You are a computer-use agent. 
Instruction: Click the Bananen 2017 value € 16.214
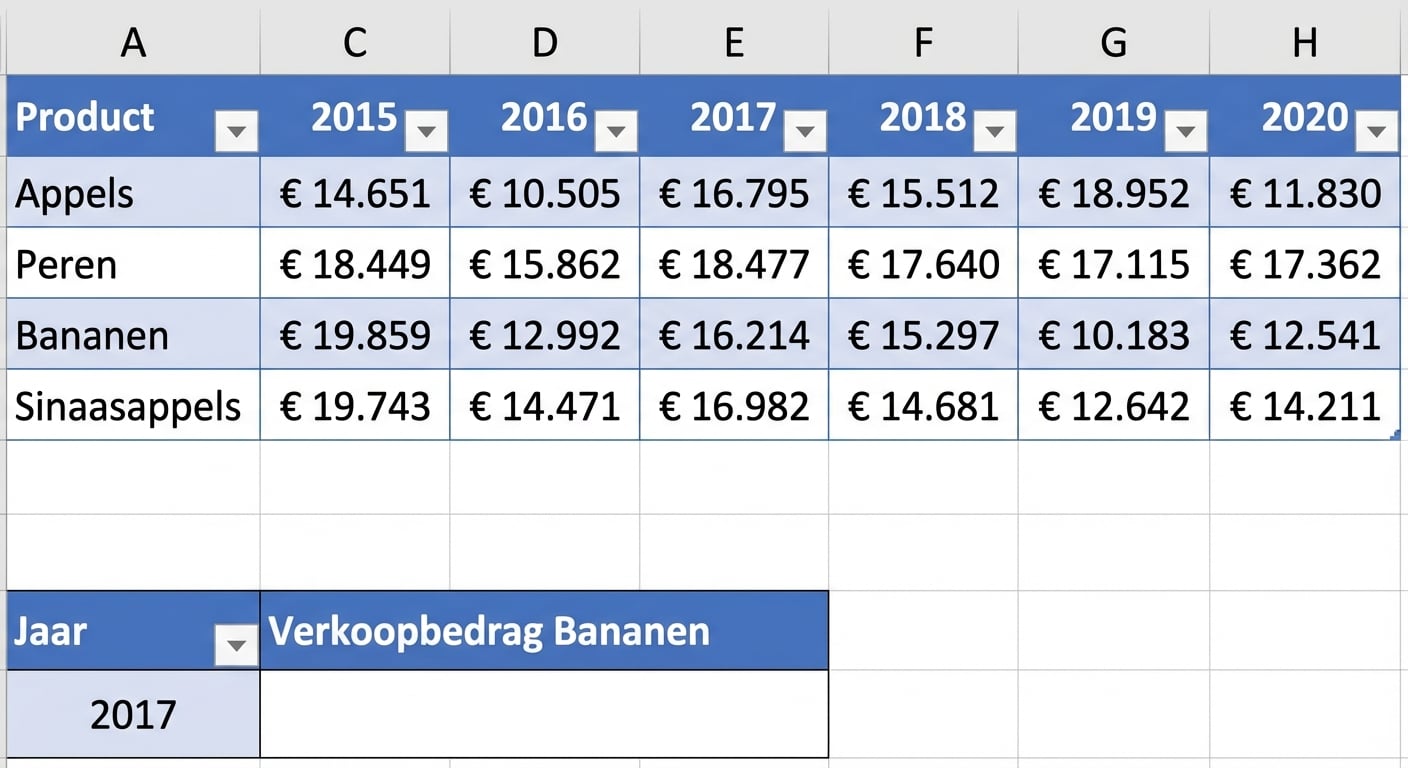coord(733,335)
